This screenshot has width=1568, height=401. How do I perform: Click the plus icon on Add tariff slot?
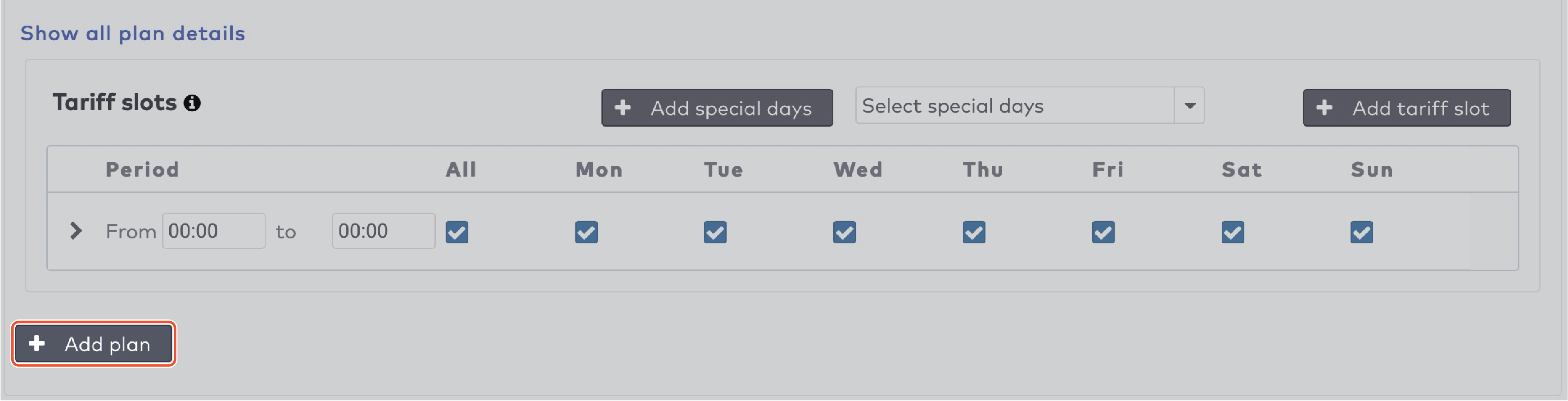[x=1324, y=108]
